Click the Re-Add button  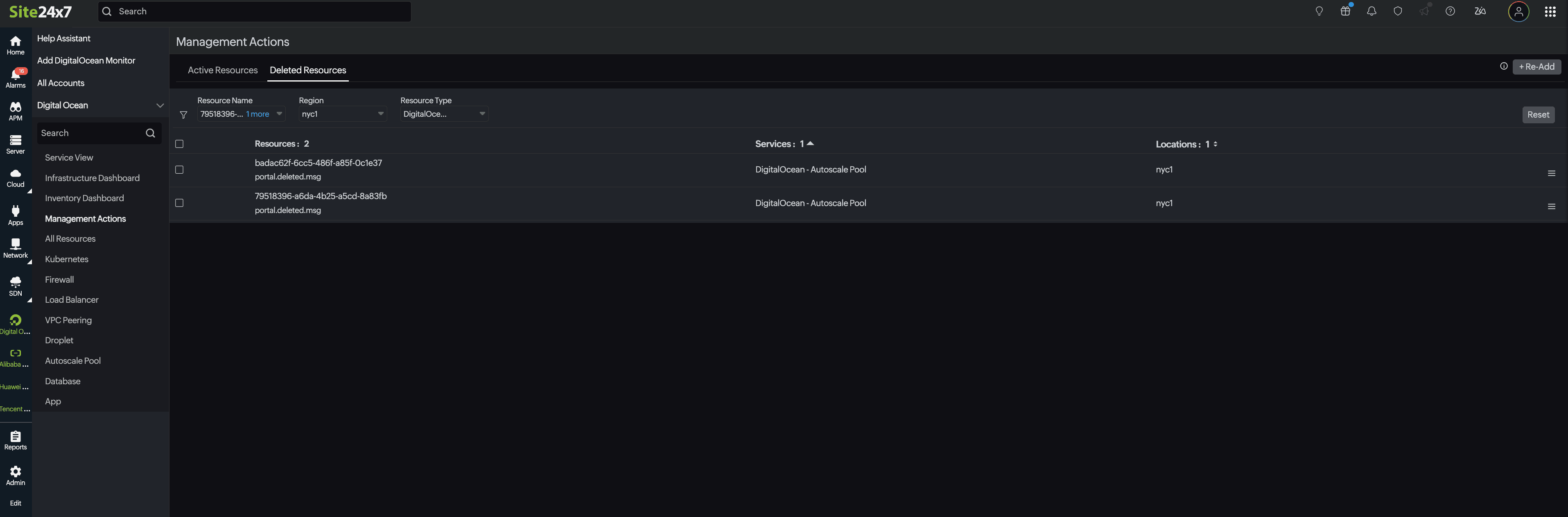tap(1536, 66)
